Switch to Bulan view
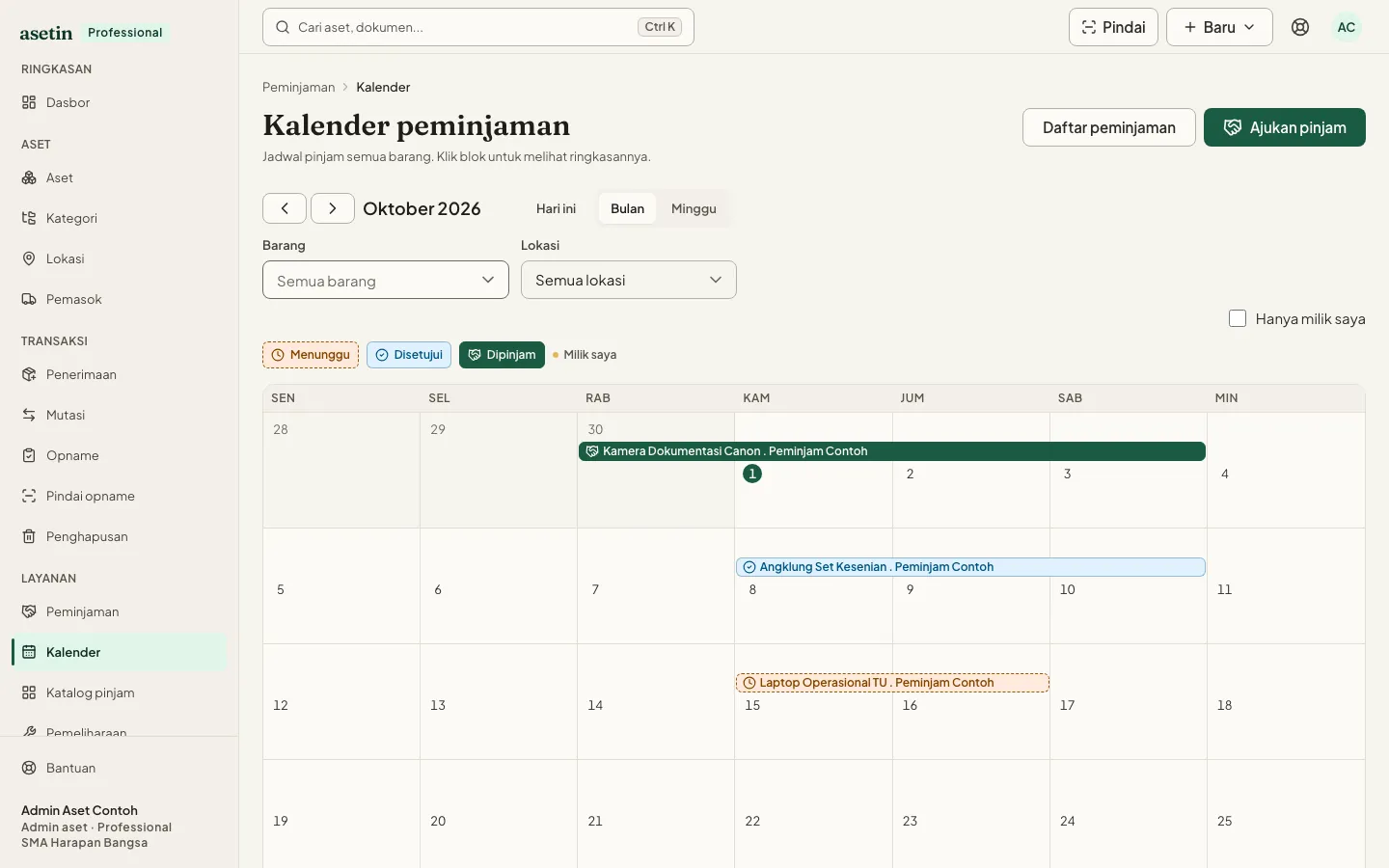Screen dimensions: 1389x868 click(x=627, y=208)
